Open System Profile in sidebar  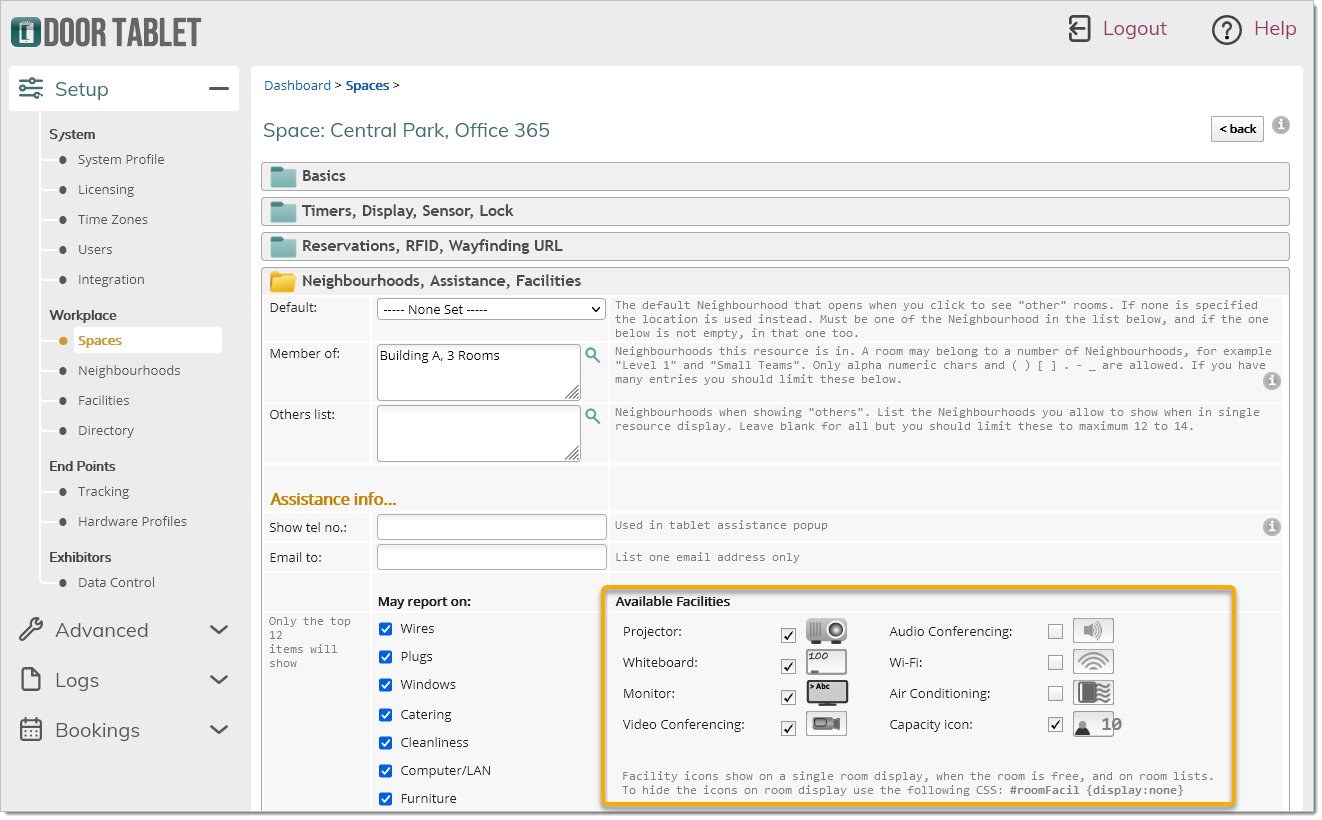coord(121,160)
